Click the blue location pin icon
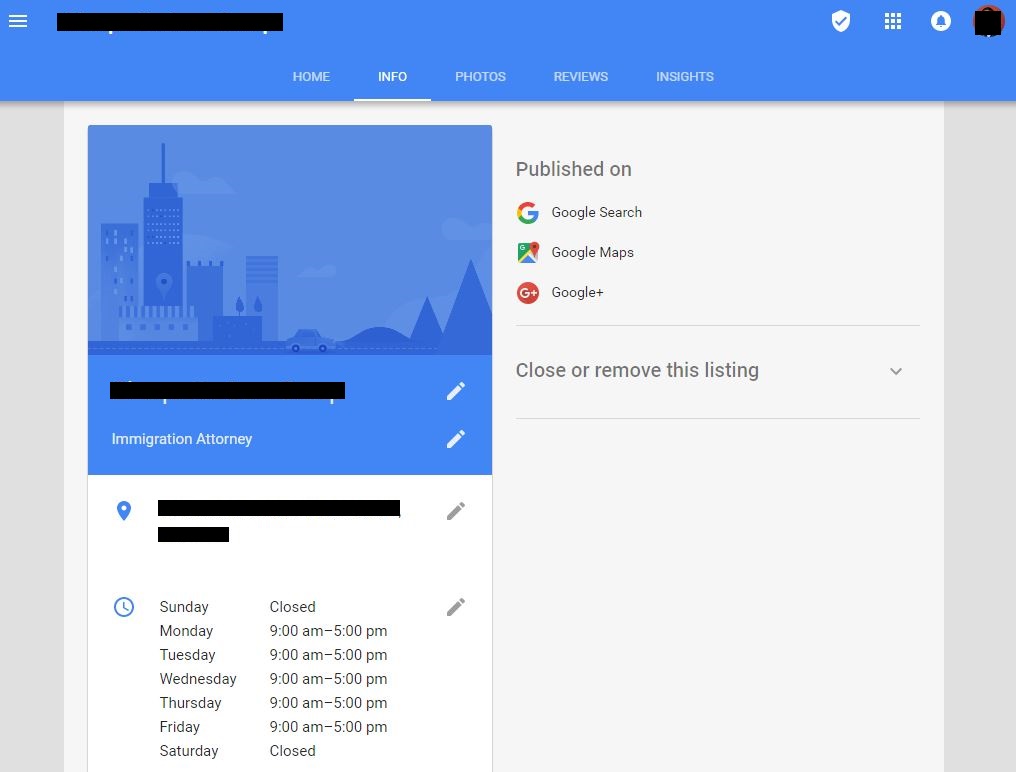Image resolution: width=1016 pixels, height=772 pixels. (124, 511)
